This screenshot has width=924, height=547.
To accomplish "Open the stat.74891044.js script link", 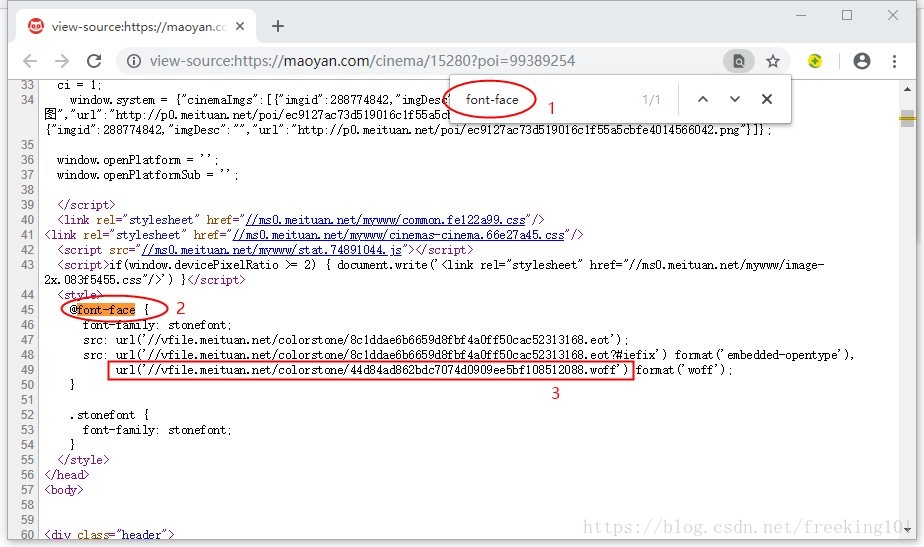I will (x=272, y=250).
